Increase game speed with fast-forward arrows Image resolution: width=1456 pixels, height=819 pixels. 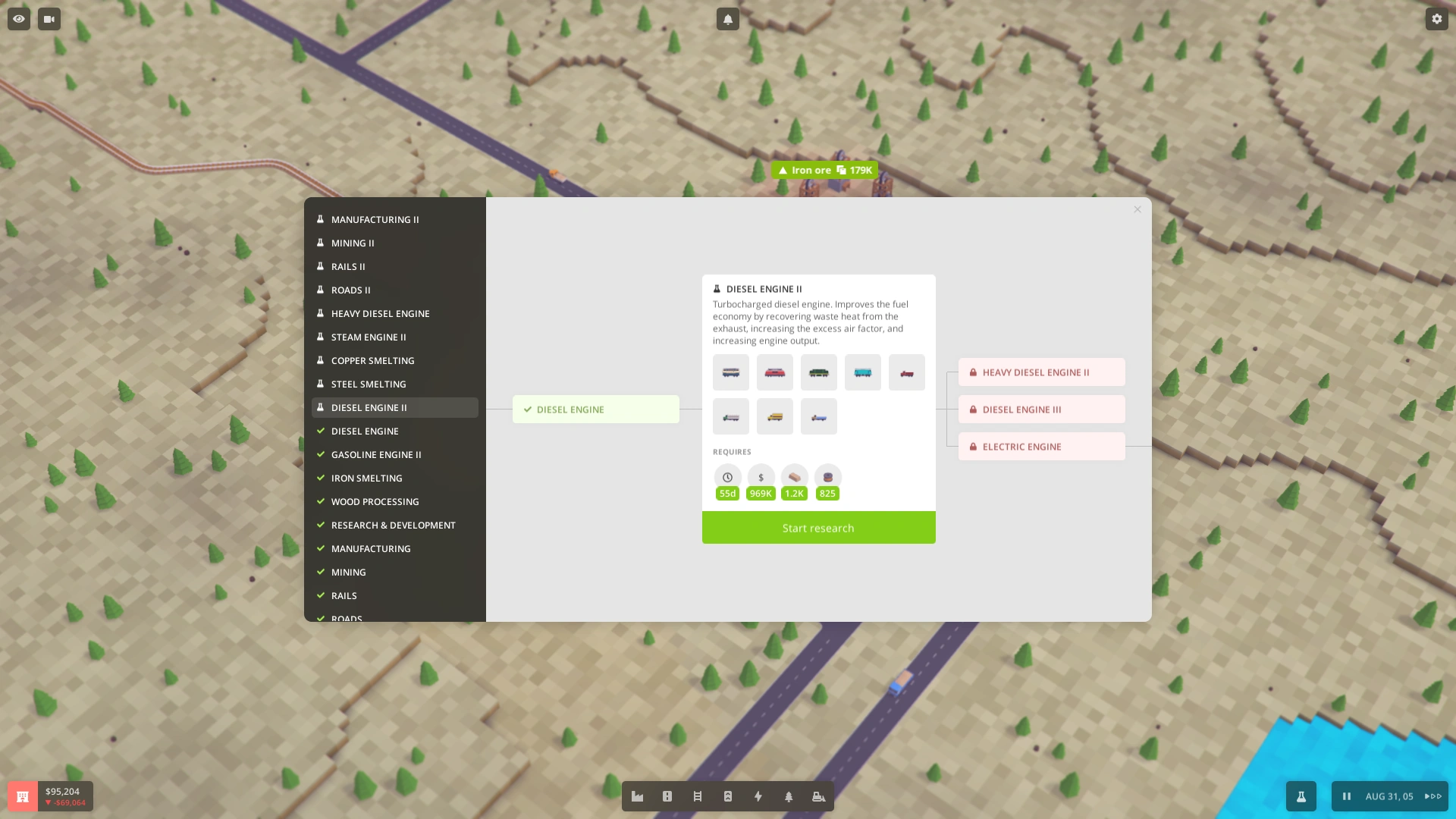tap(1432, 796)
